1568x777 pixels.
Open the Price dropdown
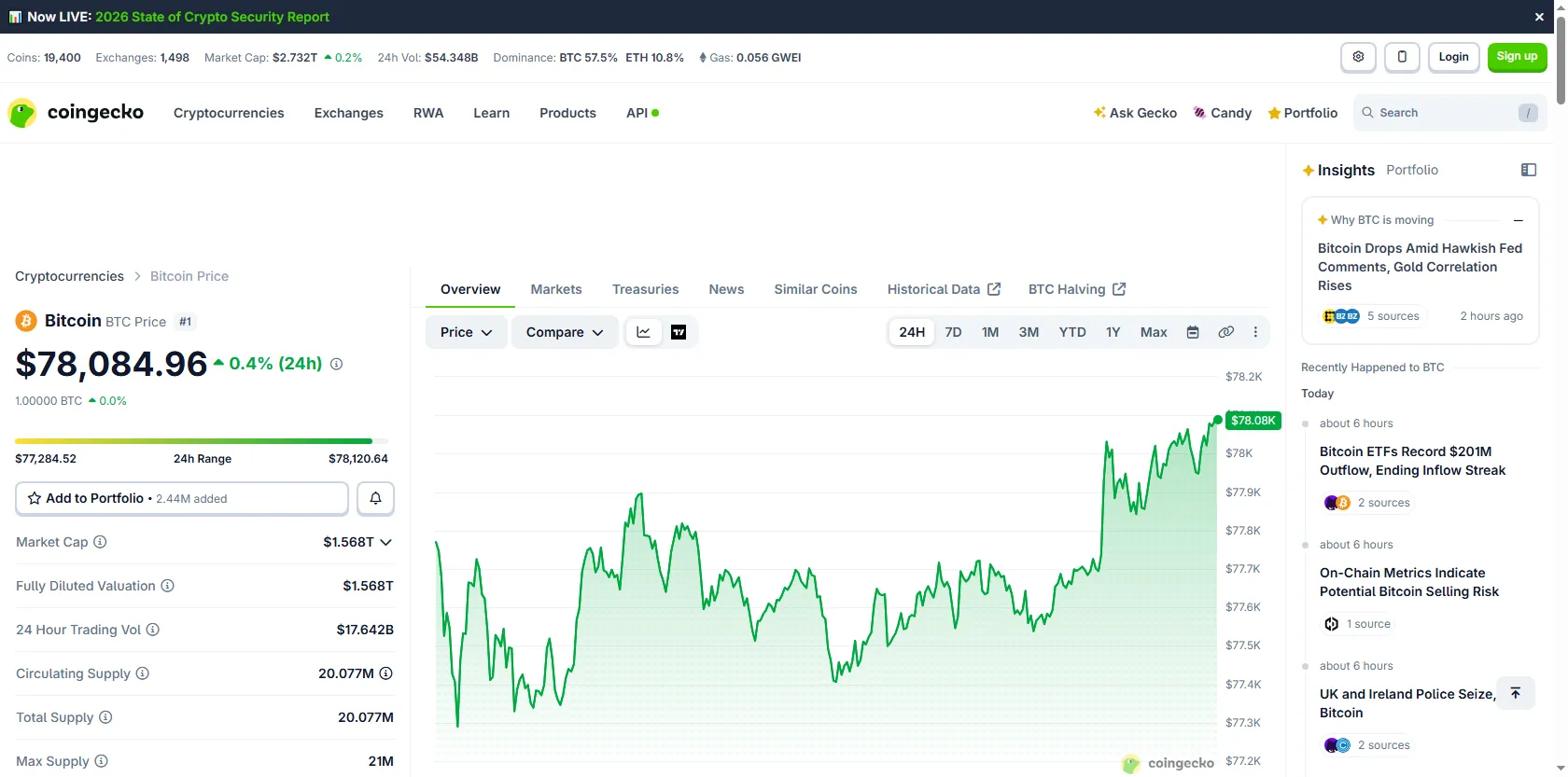[467, 332]
